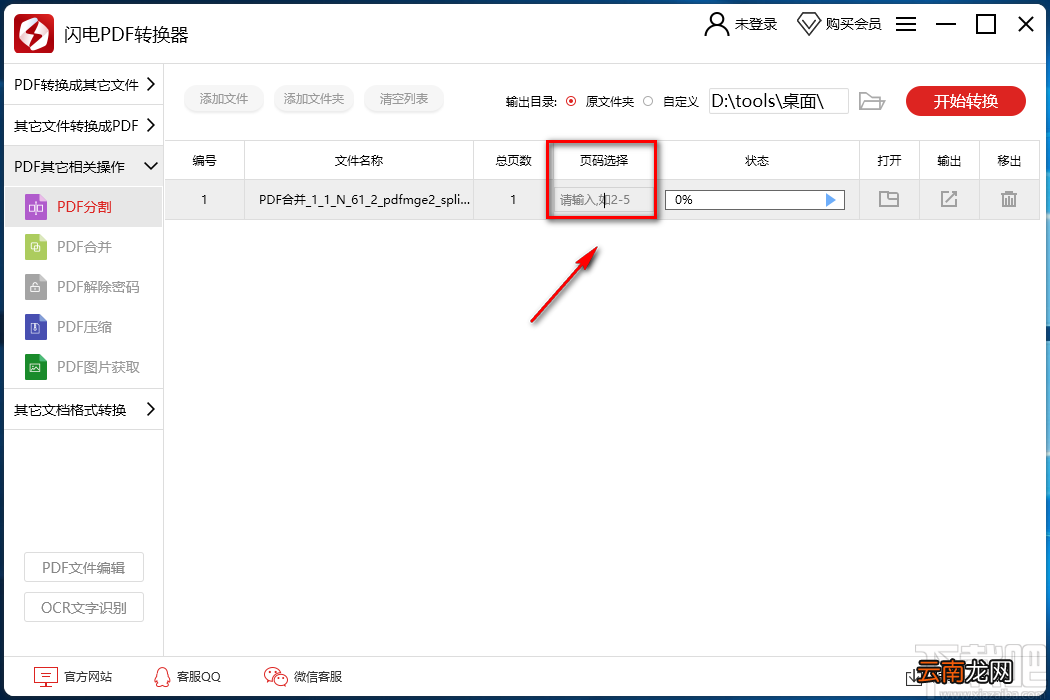Click the PDF解除密码 lock icon
This screenshot has height=700, width=1050.
[36, 287]
